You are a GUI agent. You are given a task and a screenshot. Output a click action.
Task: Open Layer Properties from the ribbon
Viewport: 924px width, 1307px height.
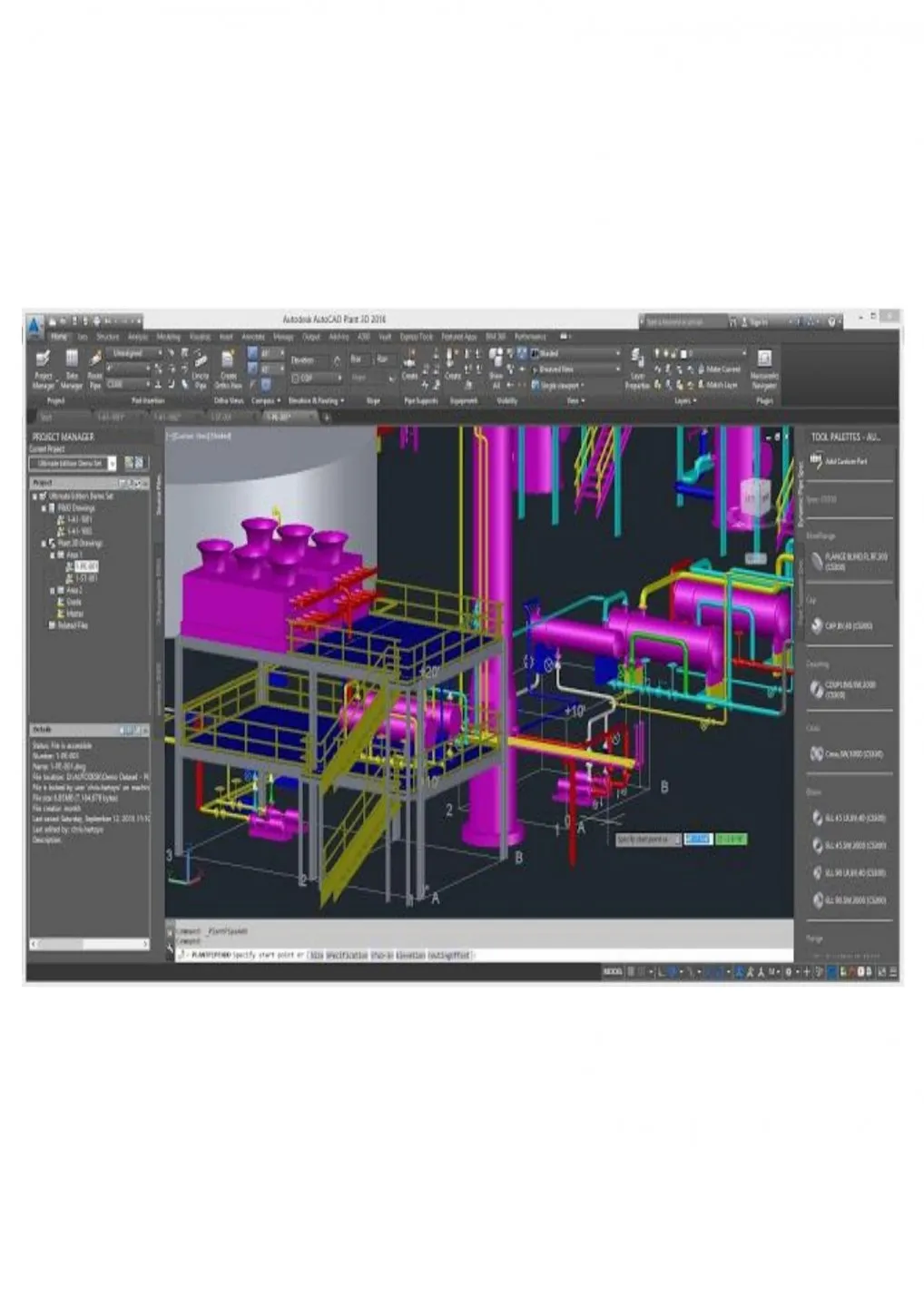(636, 363)
